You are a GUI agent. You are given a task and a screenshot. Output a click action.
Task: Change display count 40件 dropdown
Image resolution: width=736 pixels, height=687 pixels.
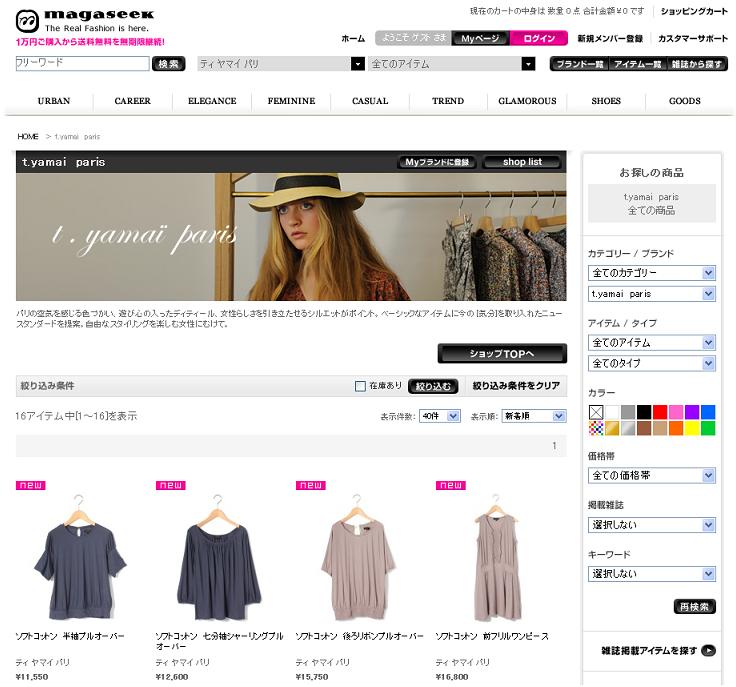440,416
